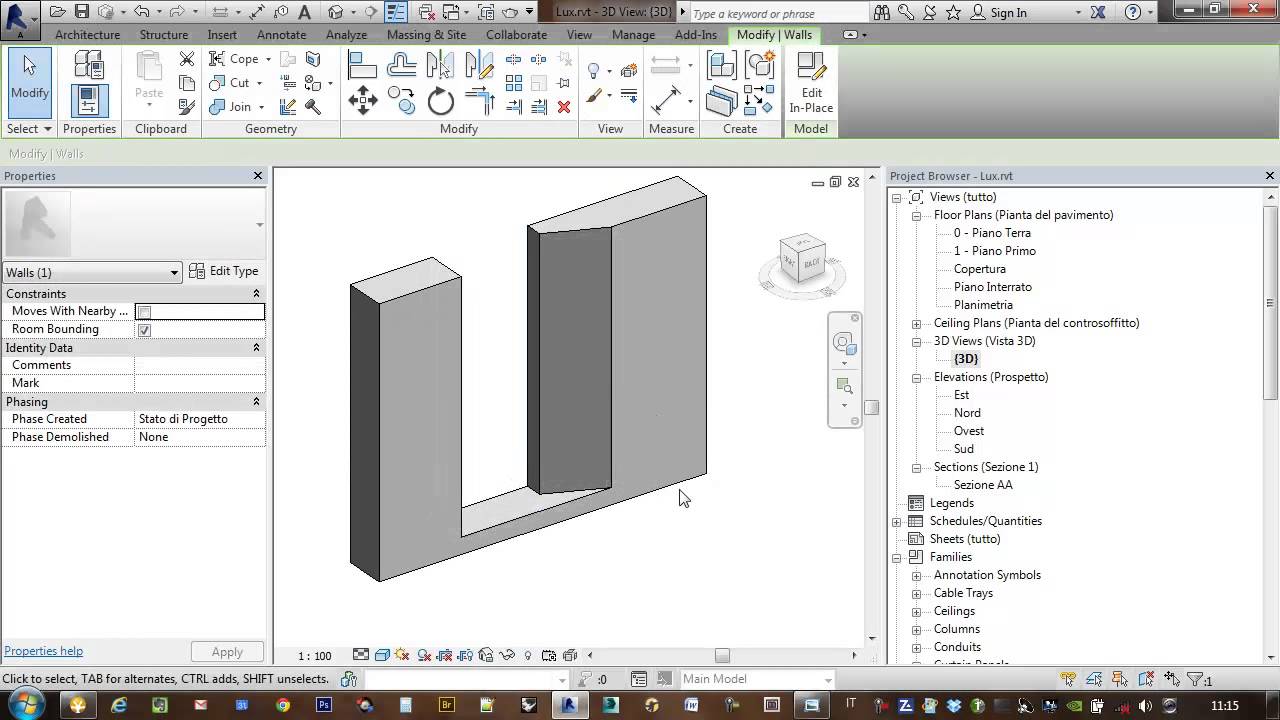This screenshot has height=720, width=1280.
Task: Open the Annotate ribbon tab
Action: coord(282,34)
